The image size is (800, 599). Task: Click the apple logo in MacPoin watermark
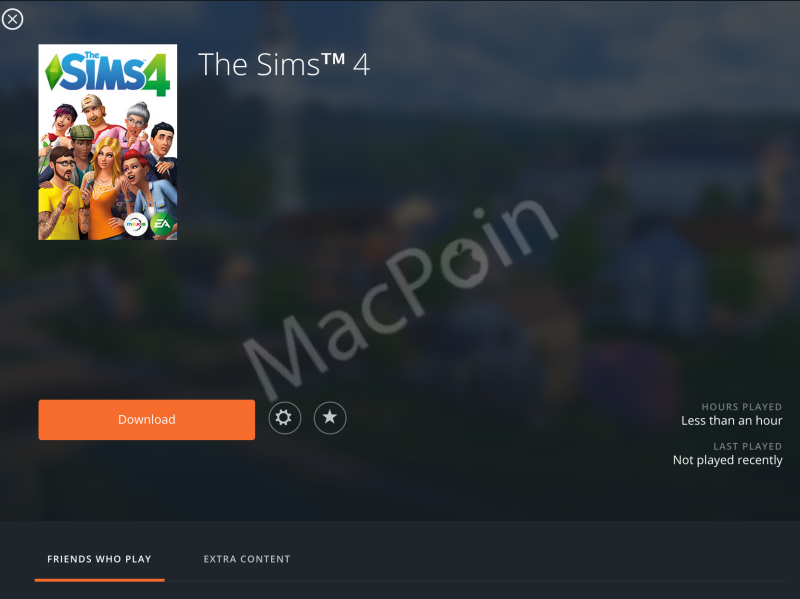[x=466, y=262]
